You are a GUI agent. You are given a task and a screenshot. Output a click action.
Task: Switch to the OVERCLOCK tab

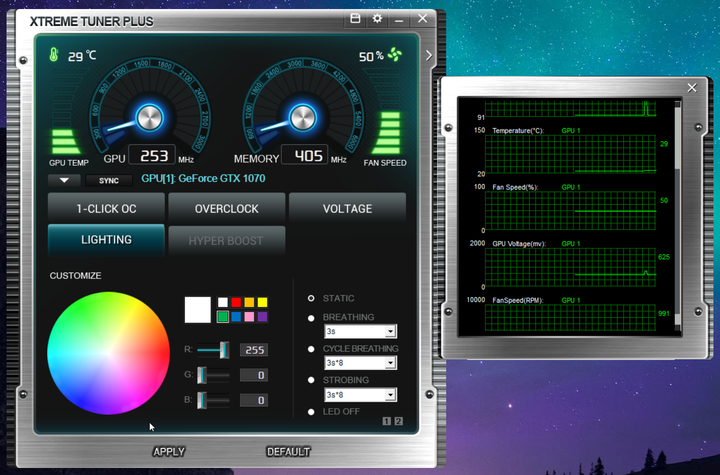pyautogui.click(x=227, y=209)
